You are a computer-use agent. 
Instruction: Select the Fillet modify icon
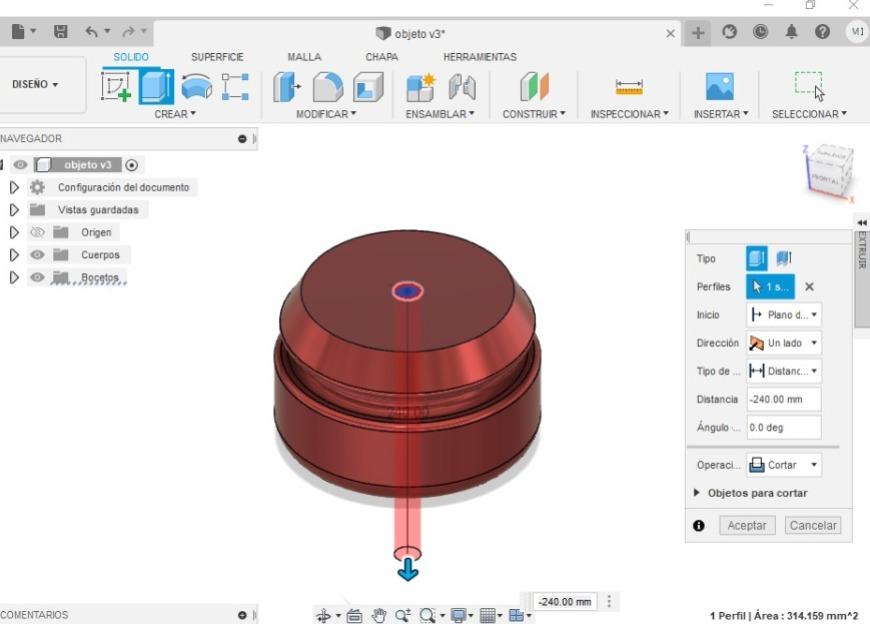click(327, 87)
